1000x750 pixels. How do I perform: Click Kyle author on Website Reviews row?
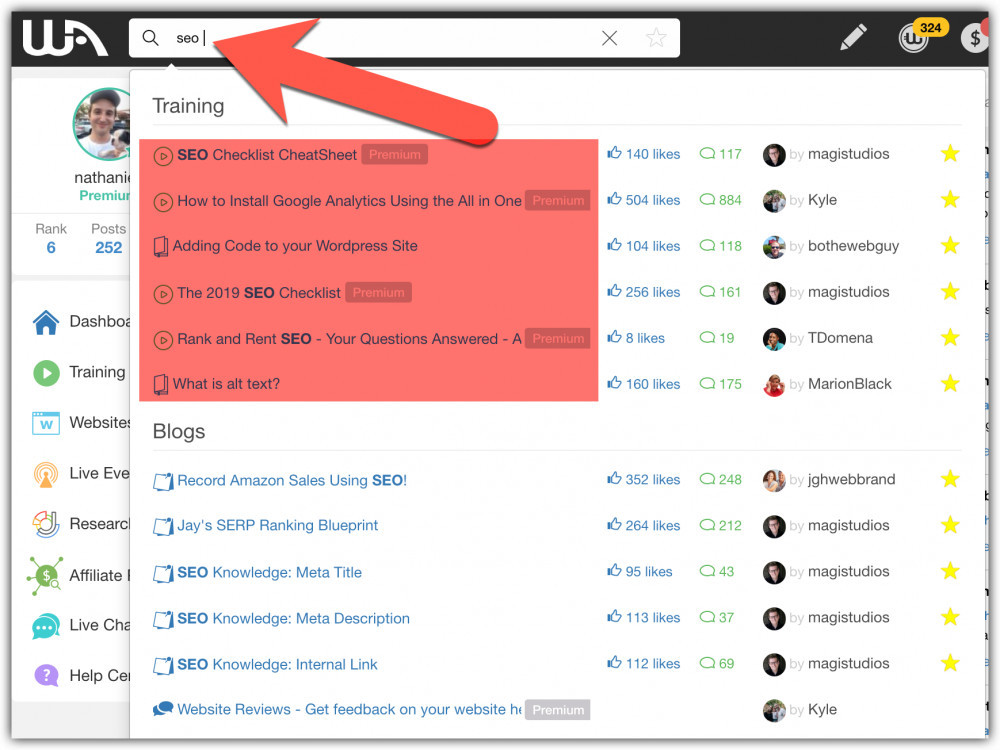coord(822,709)
